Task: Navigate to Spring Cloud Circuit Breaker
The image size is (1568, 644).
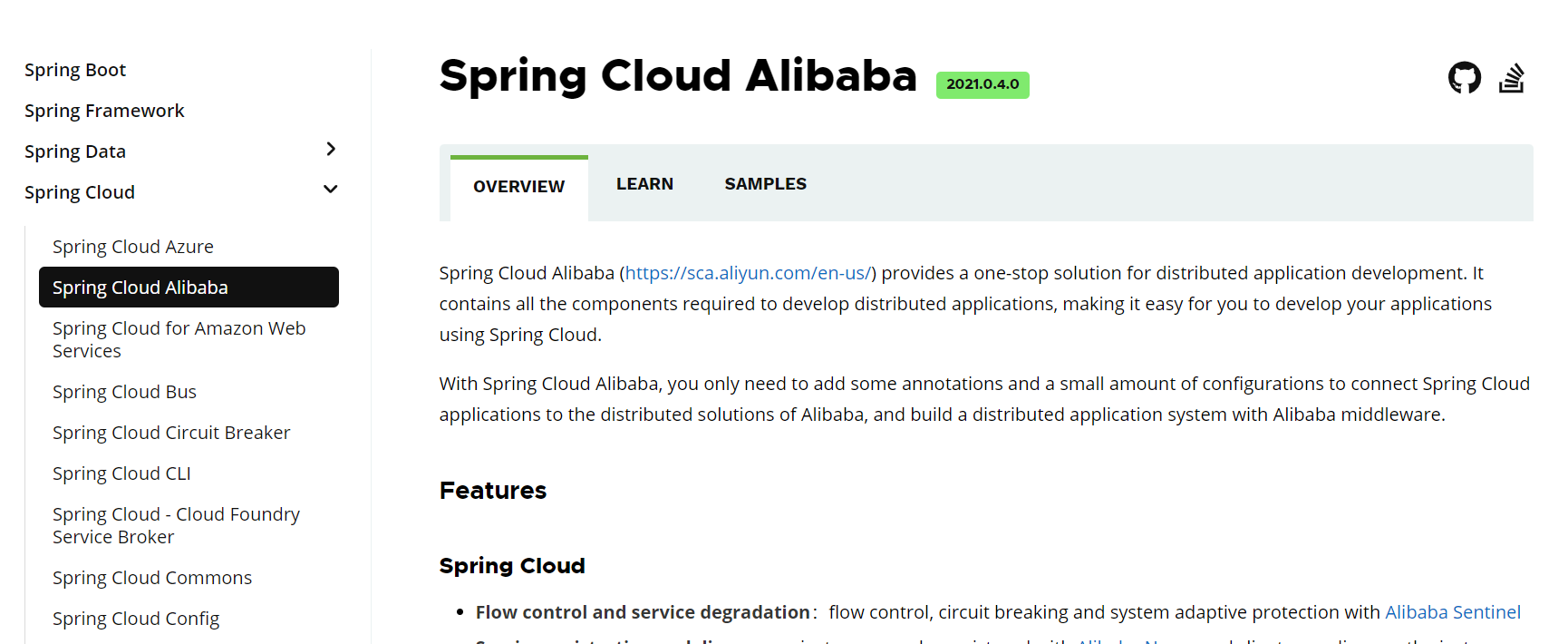Action: (171, 433)
